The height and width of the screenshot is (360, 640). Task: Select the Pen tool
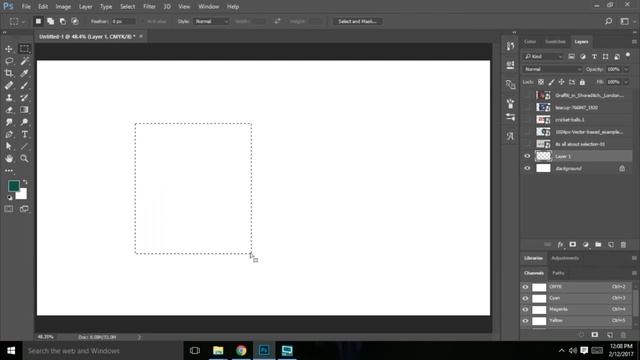(x=9, y=134)
